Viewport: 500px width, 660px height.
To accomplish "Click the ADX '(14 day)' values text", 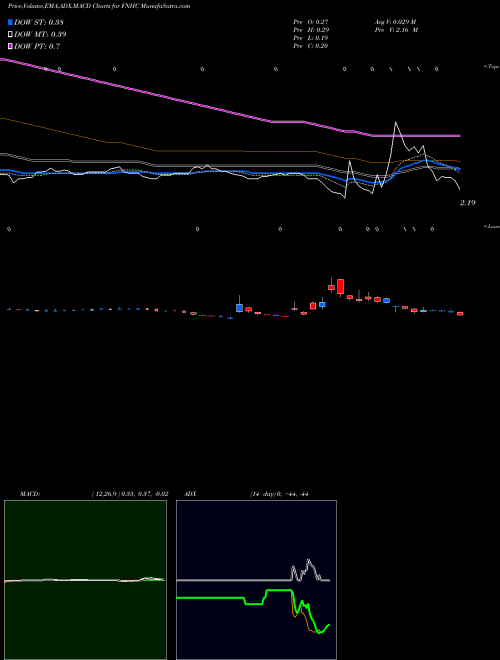I will pos(279,494).
